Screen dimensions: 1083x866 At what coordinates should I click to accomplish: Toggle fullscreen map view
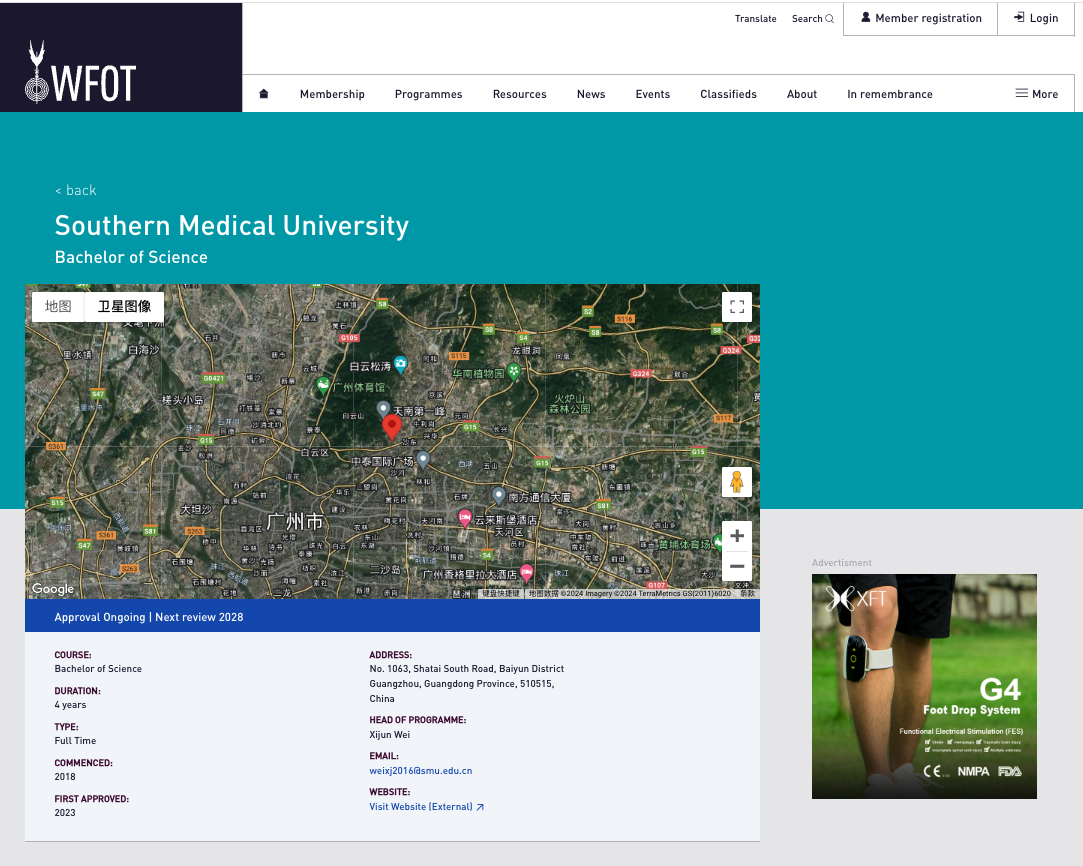(737, 307)
